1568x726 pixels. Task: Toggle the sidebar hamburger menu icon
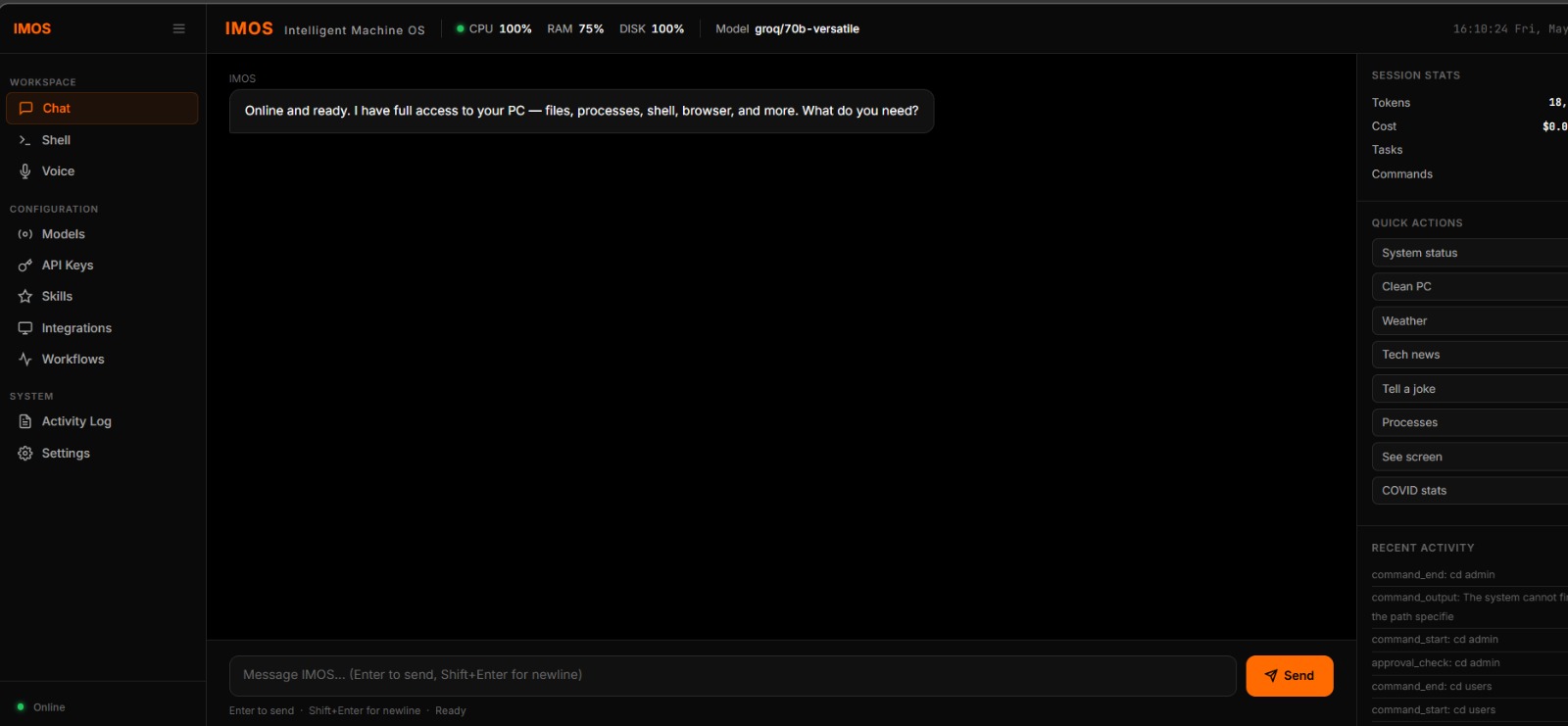tap(178, 28)
